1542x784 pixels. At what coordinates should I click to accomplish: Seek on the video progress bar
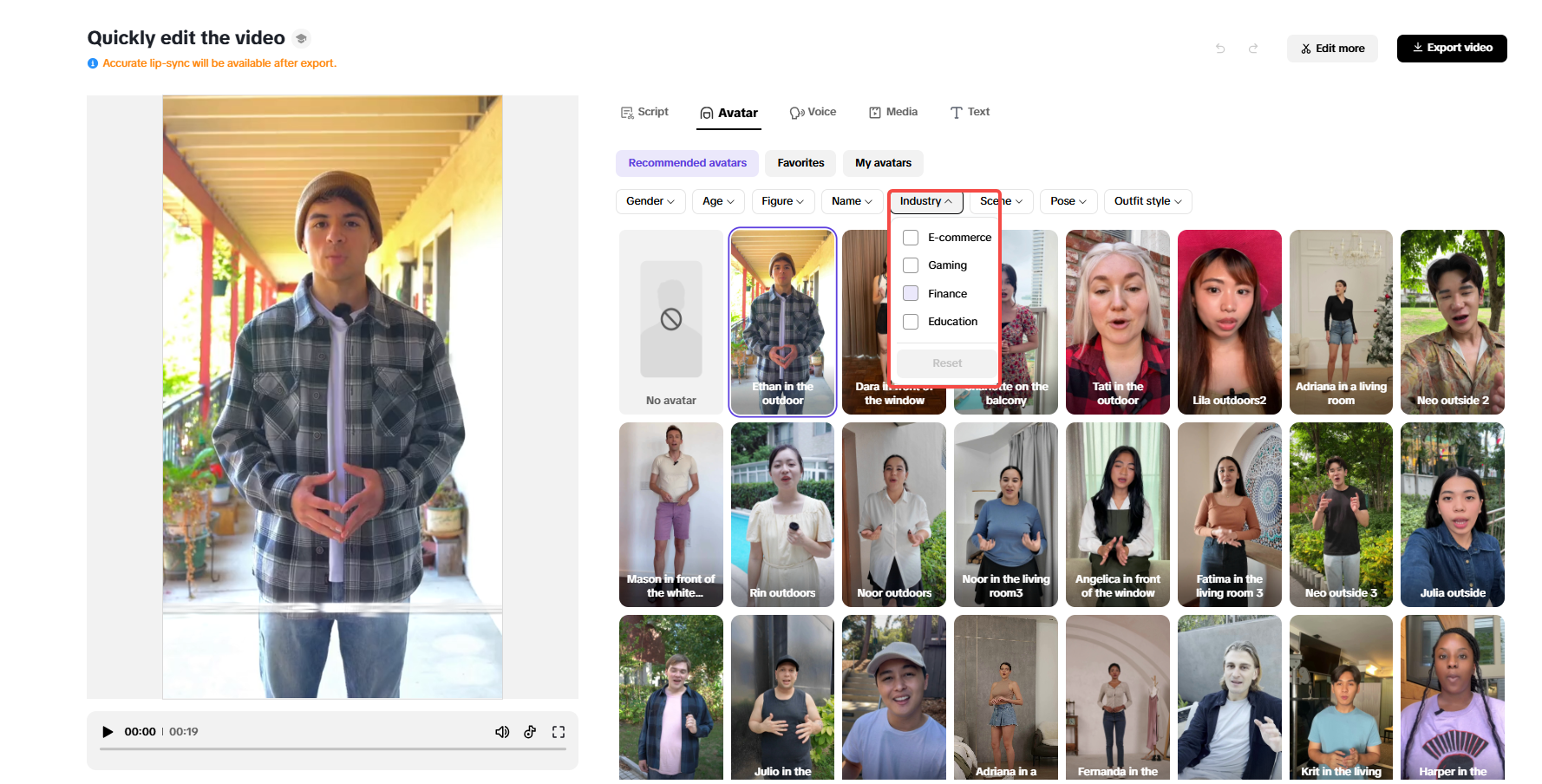pyautogui.click(x=333, y=748)
